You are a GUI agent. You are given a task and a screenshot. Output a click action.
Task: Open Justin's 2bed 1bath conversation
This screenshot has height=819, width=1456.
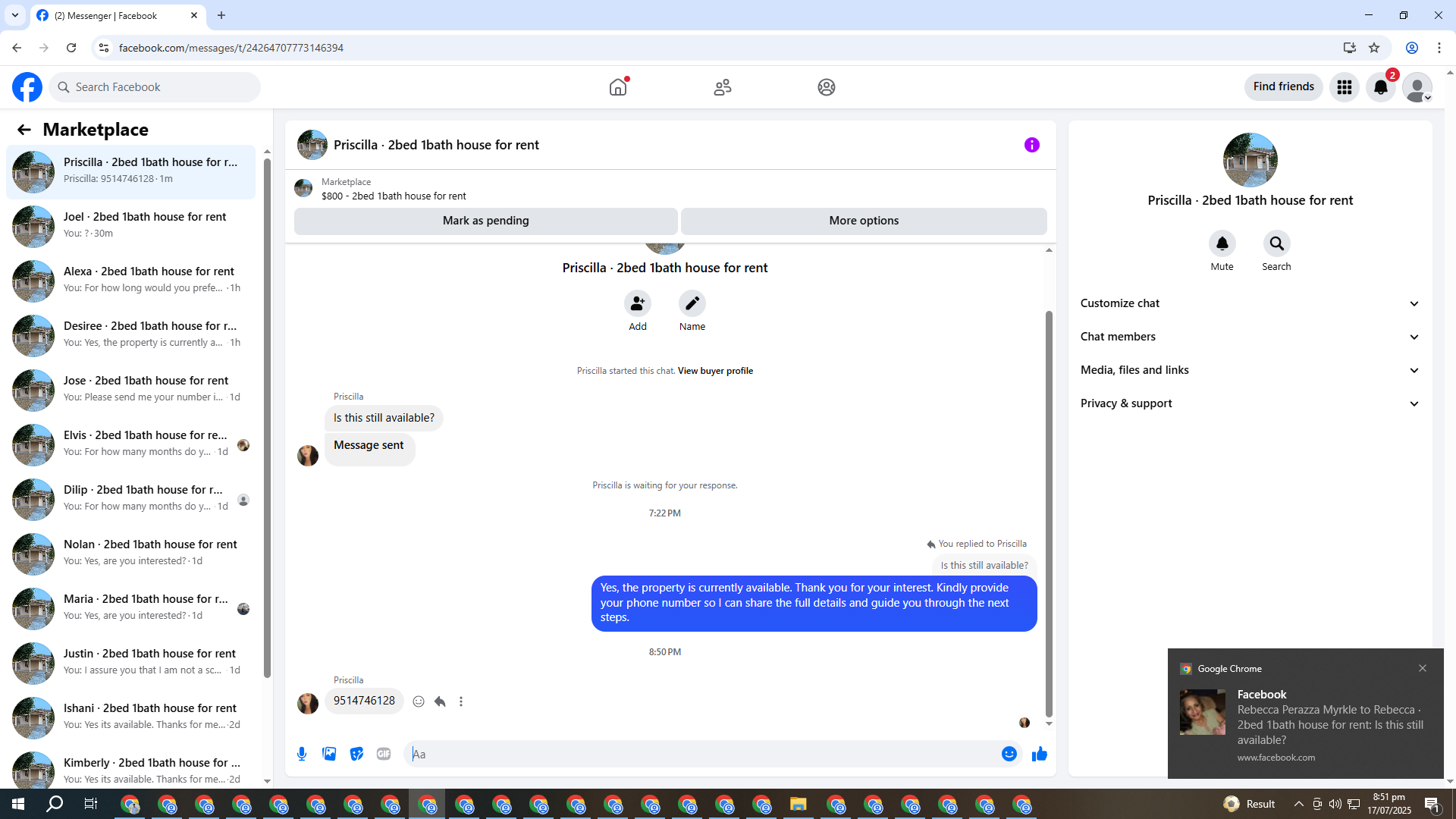(130, 663)
